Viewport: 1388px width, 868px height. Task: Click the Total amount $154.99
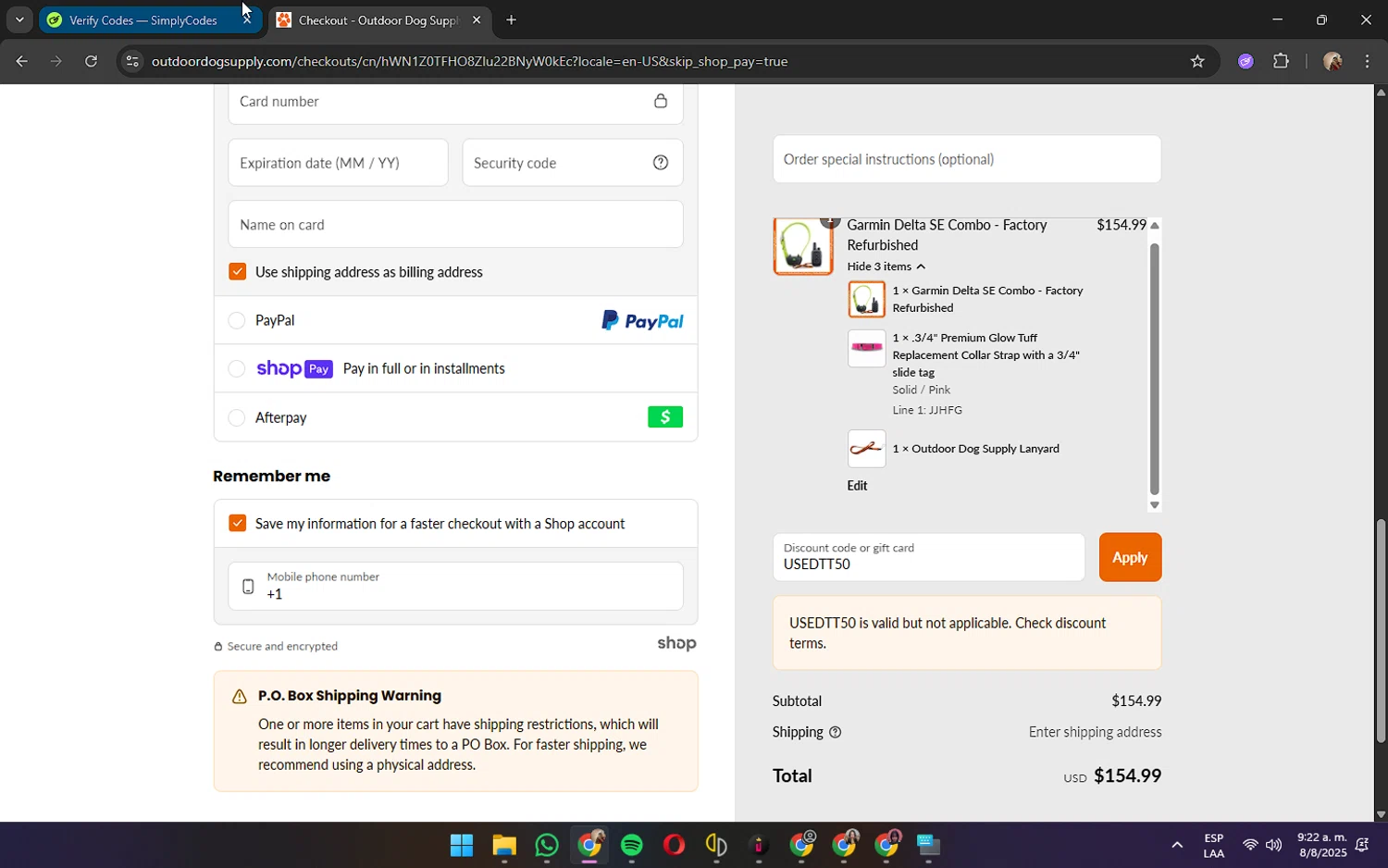pyautogui.click(x=1127, y=775)
